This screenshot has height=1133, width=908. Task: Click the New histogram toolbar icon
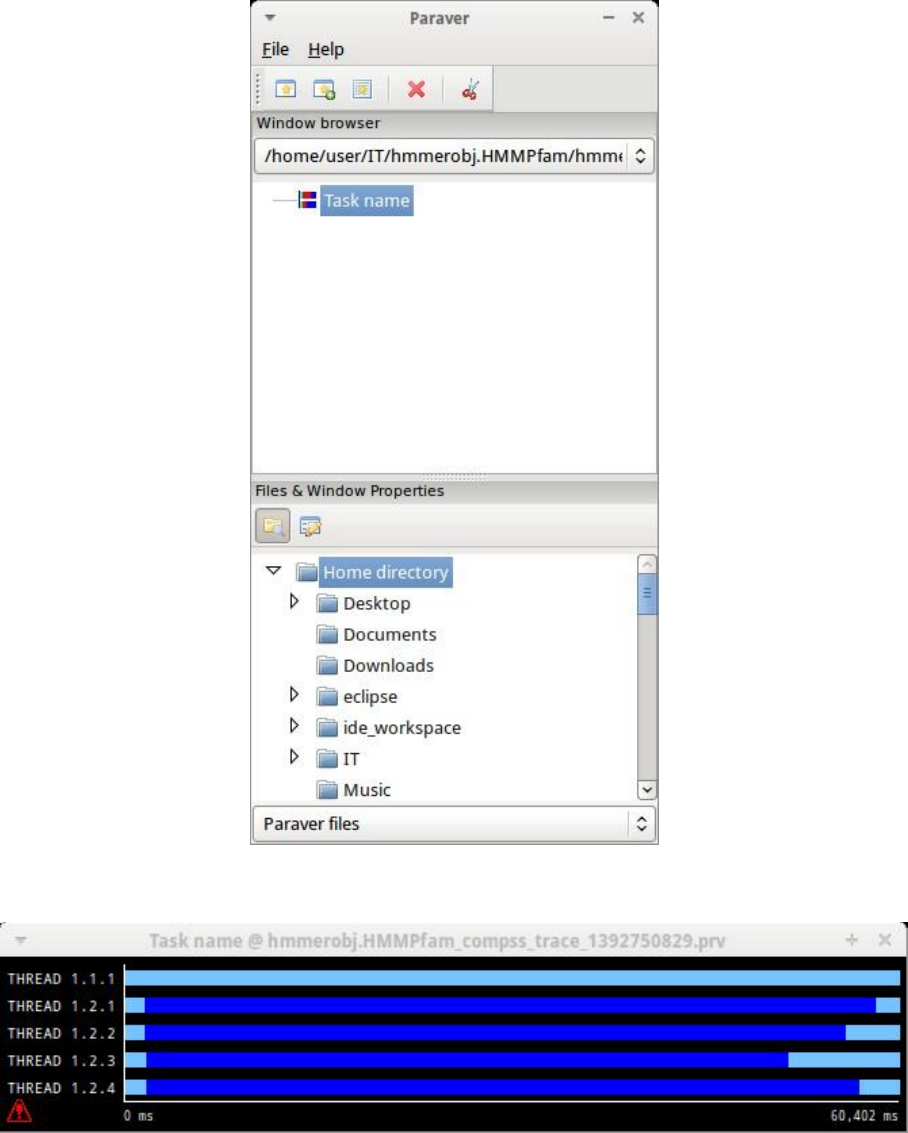362,89
